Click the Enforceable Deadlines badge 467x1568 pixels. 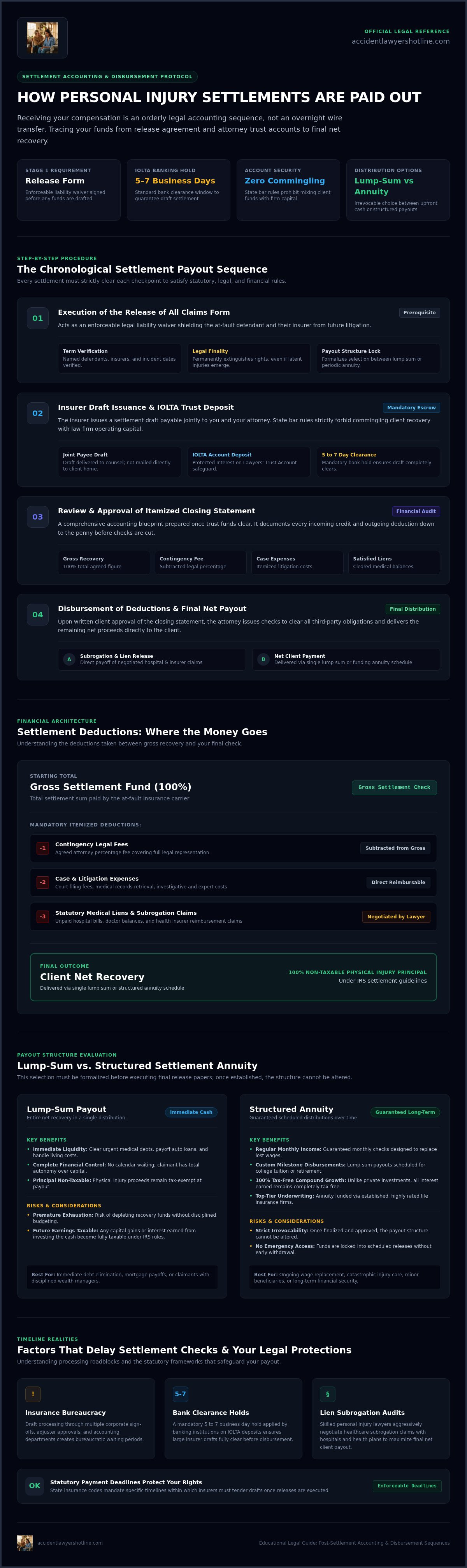[x=407, y=1486]
